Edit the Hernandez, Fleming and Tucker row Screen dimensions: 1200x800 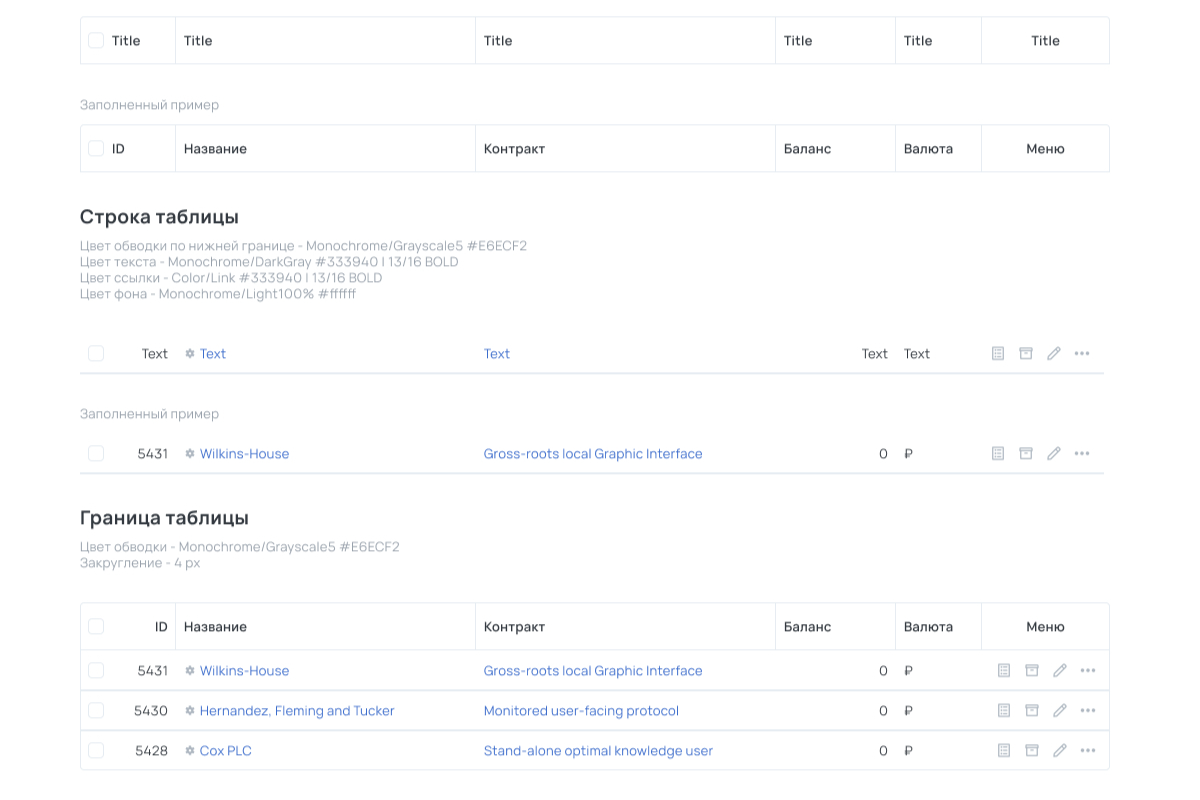pyautogui.click(x=1060, y=711)
